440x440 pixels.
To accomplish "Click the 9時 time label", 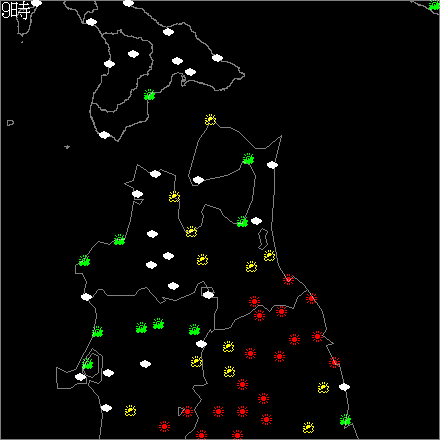I will (x=16, y=11).
